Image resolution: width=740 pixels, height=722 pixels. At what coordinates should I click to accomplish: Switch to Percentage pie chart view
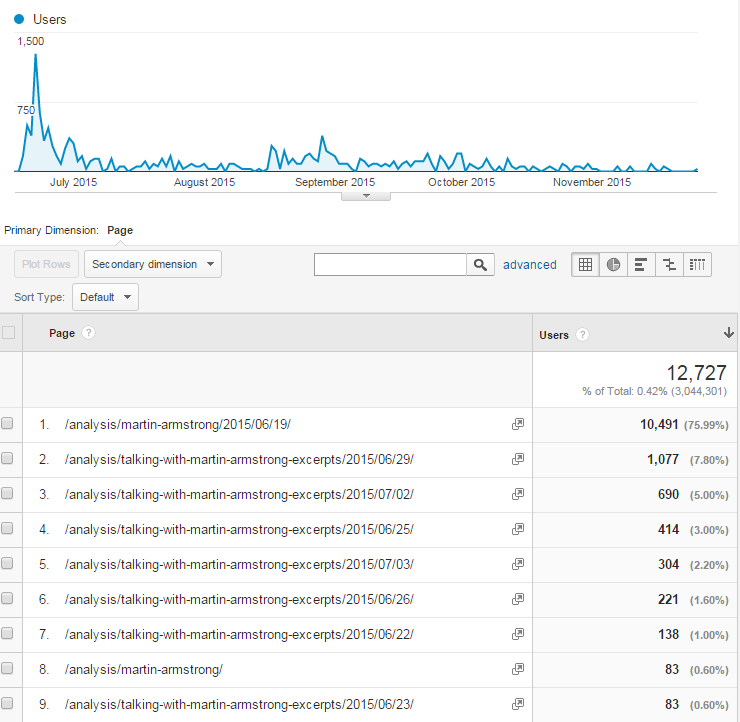[x=613, y=265]
